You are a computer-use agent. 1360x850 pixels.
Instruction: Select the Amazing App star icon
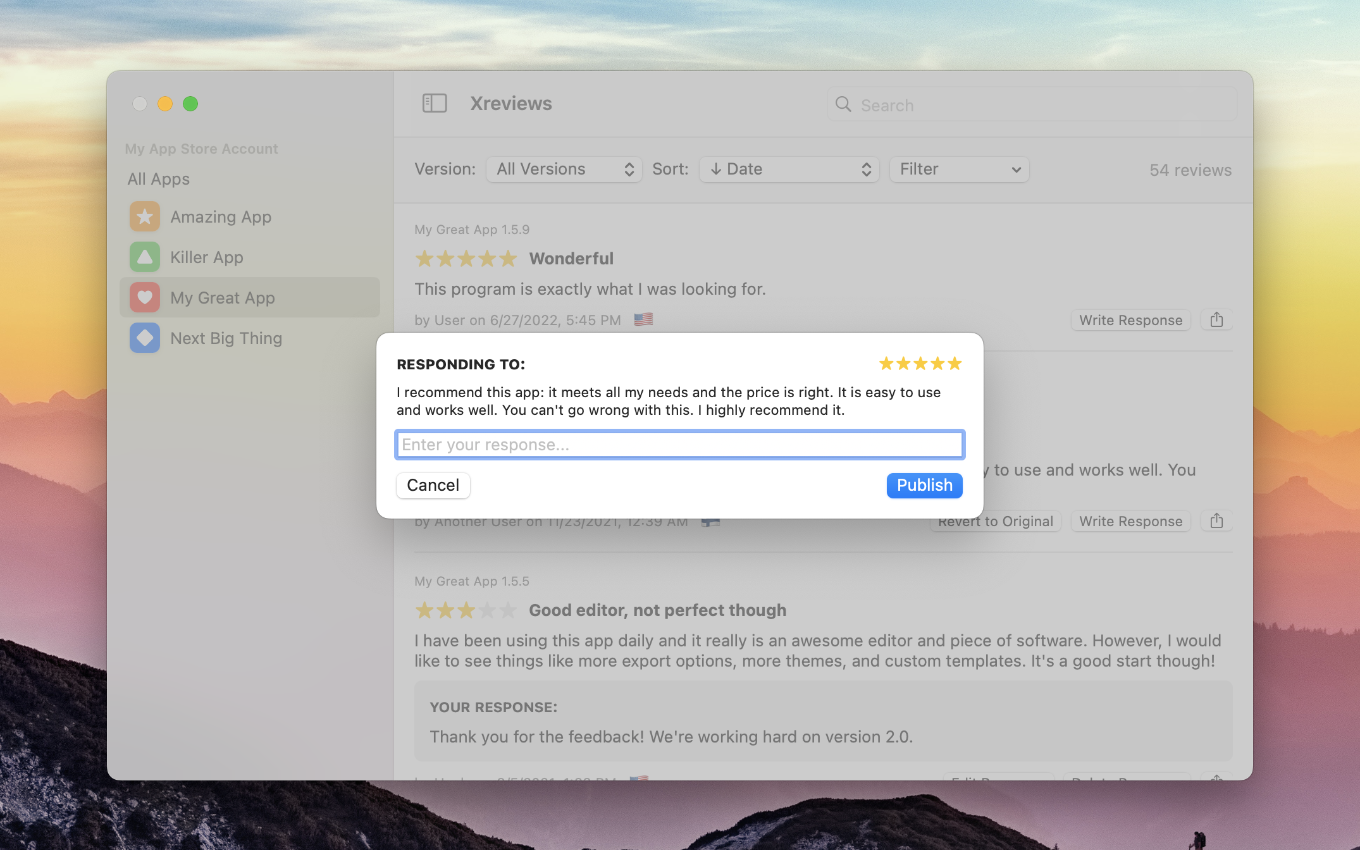point(145,217)
